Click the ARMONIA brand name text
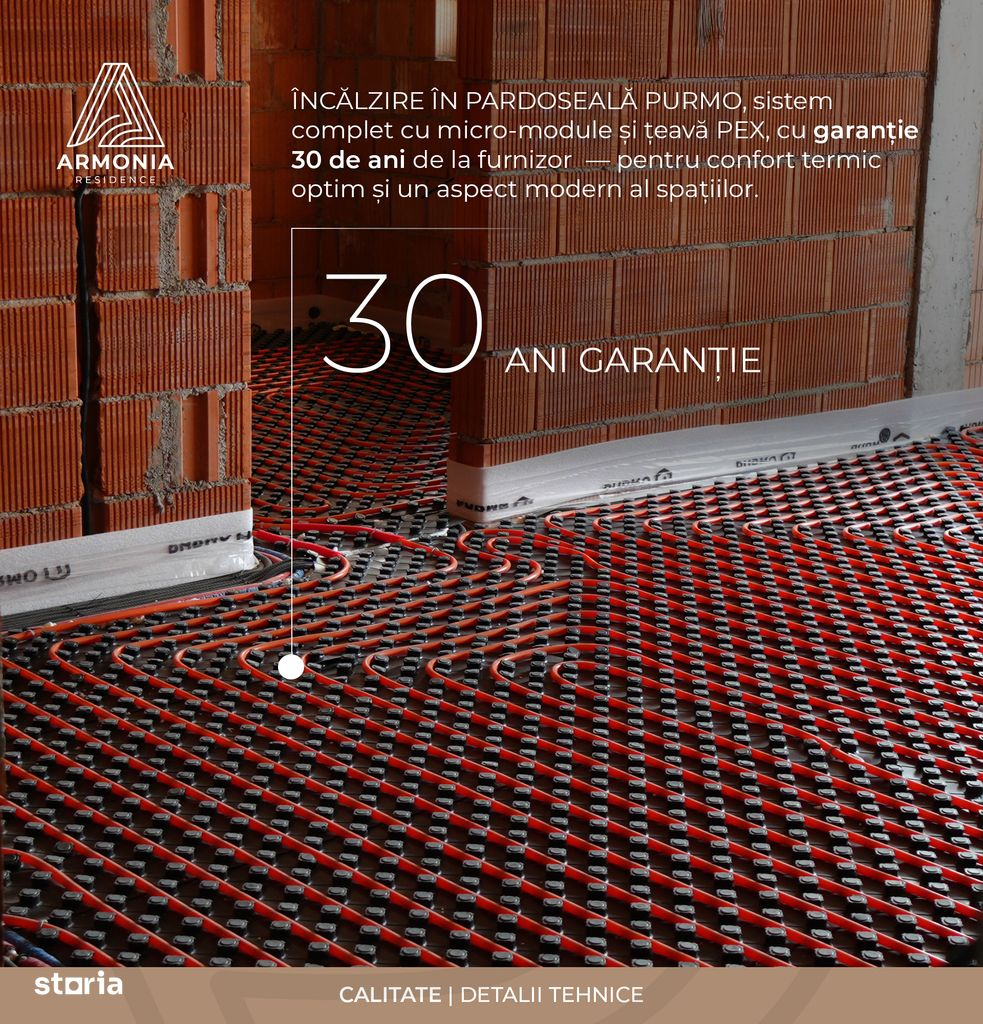The width and height of the screenshot is (983, 1024). [115, 161]
